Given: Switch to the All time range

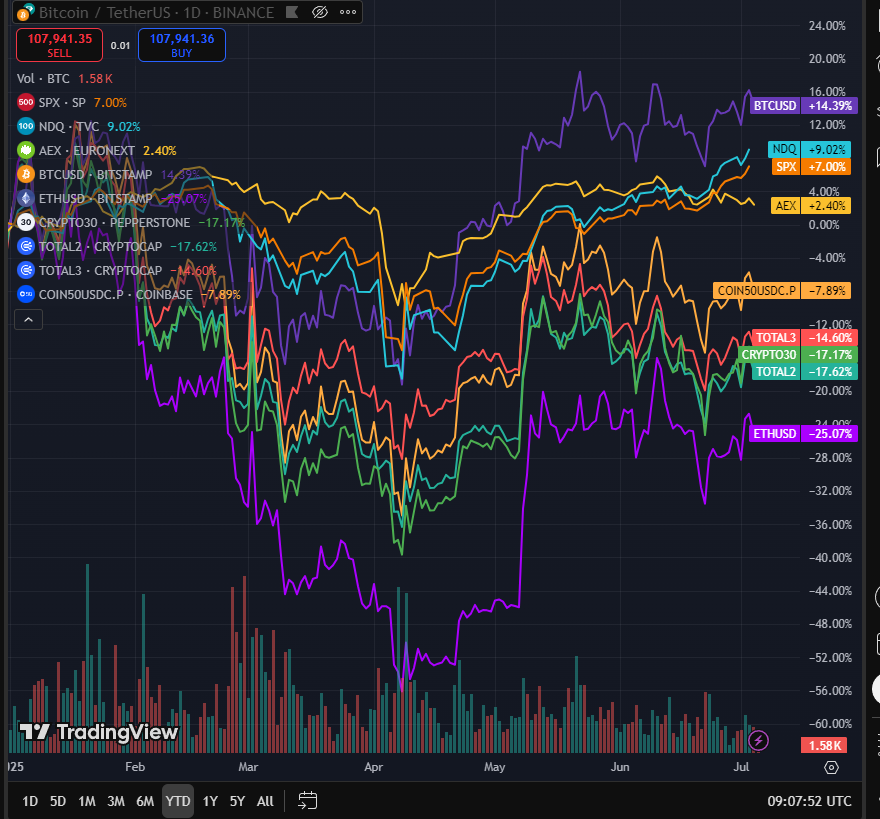Looking at the screenshot, I should [x=265, y=801].
